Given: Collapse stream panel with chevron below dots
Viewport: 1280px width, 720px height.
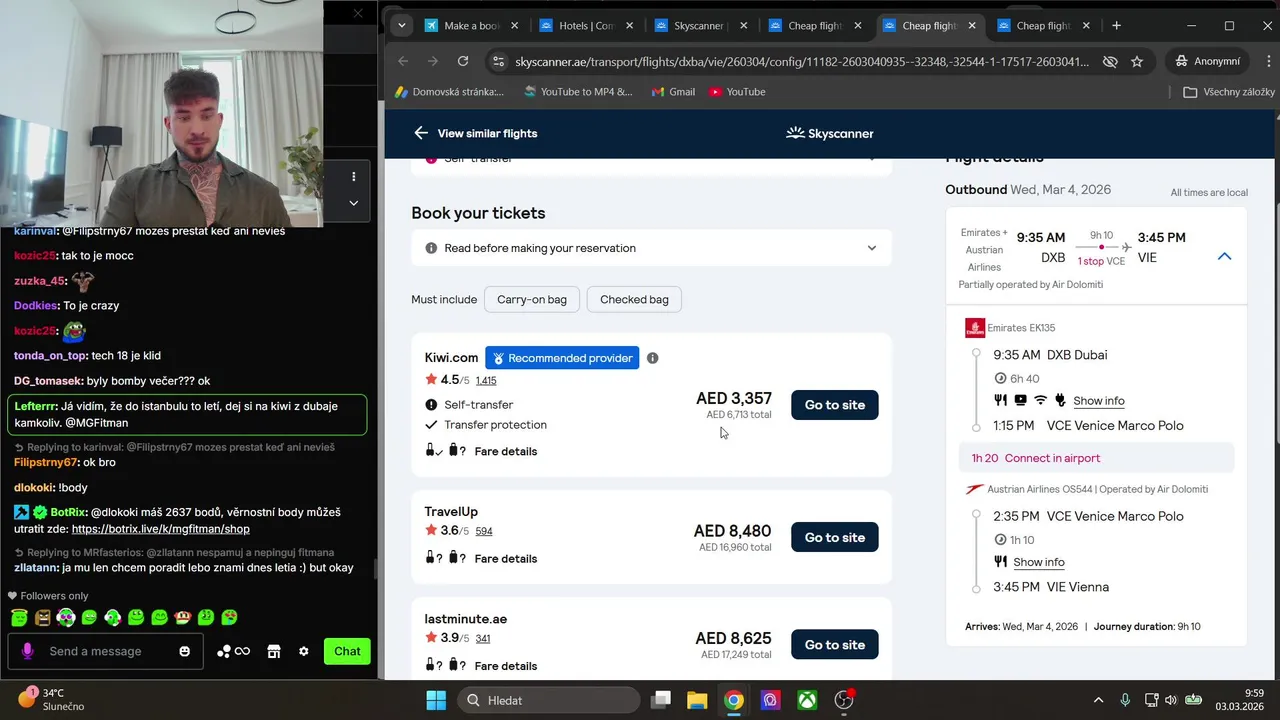Looking at the screenshot, I should [353, 202].
